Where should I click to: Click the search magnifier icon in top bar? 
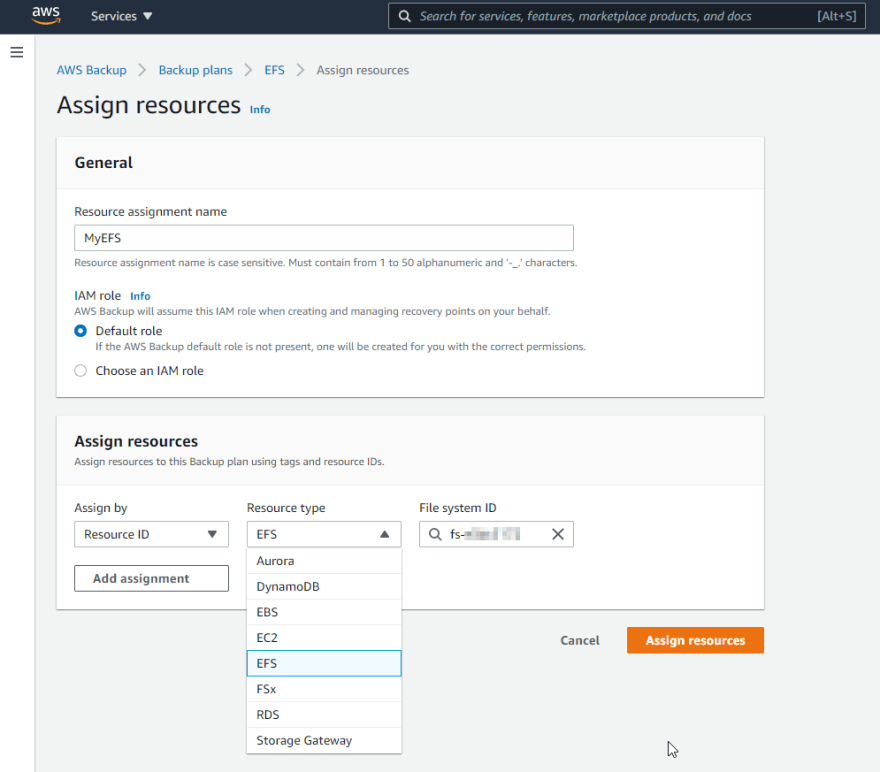click(405, 16)
